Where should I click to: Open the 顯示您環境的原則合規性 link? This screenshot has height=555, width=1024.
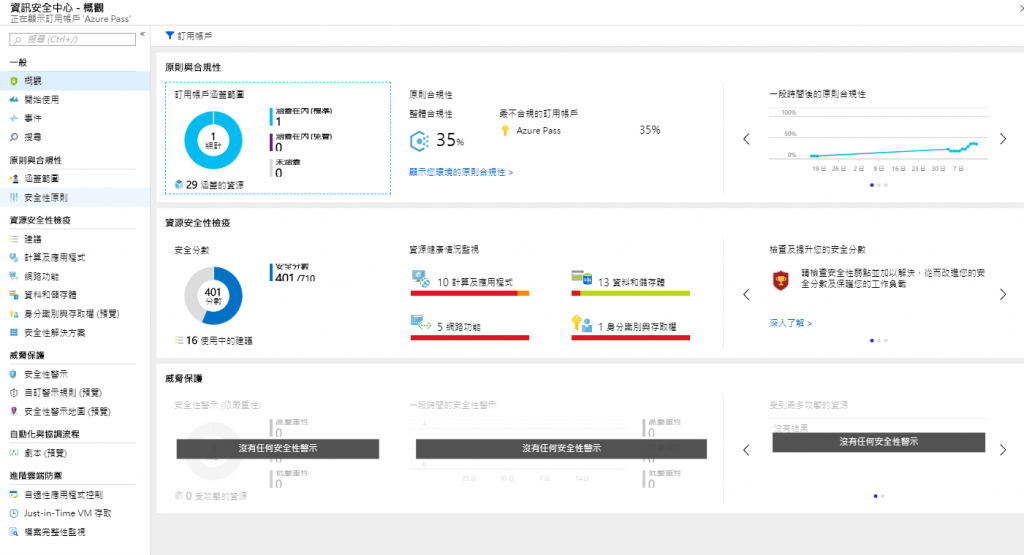tap(461, 172)
